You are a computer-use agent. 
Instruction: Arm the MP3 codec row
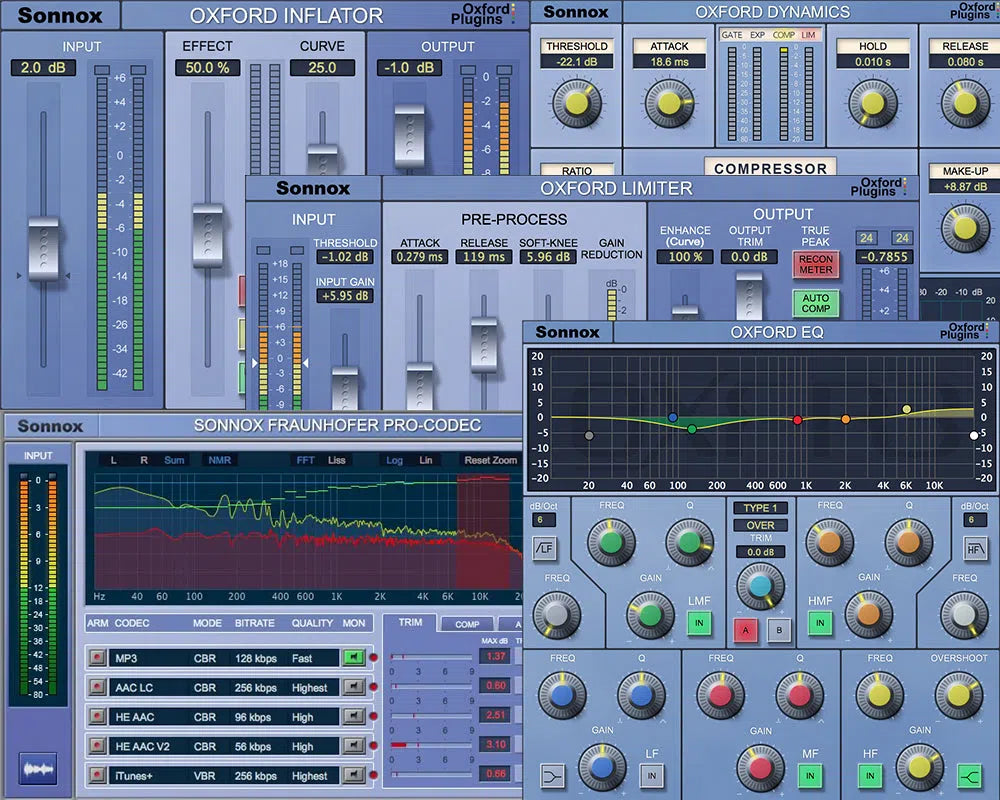pyautogui.click(x=97, y=658)
